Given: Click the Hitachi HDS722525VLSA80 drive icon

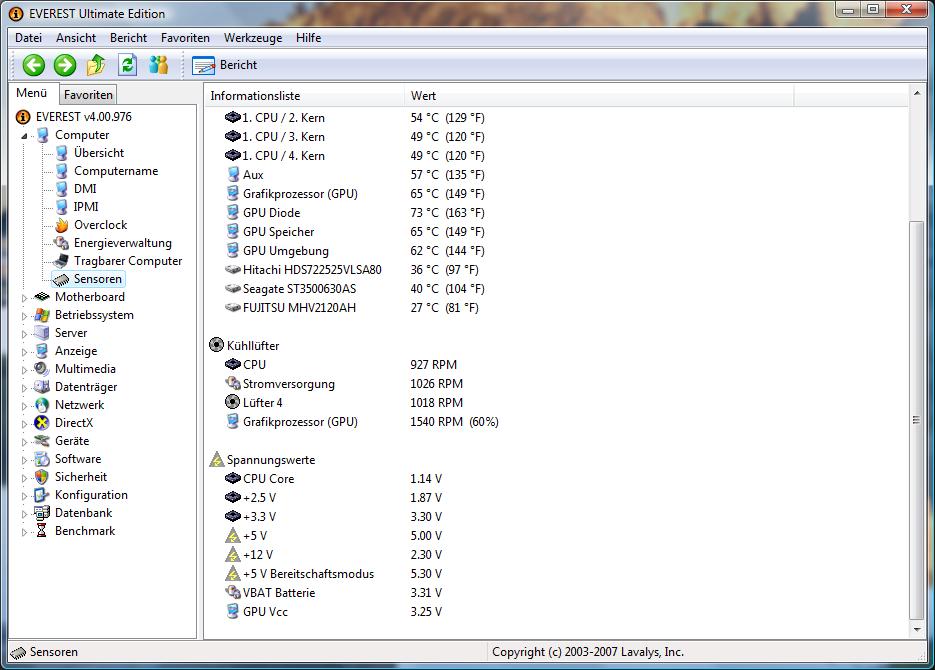Looking at the screenshot, I should coord(233,269).
